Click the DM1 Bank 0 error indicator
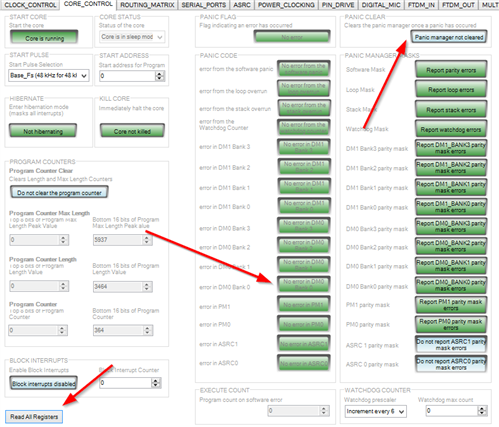This screenshot has width=499, height=427. pyautogui.click(x=304, y=206)
